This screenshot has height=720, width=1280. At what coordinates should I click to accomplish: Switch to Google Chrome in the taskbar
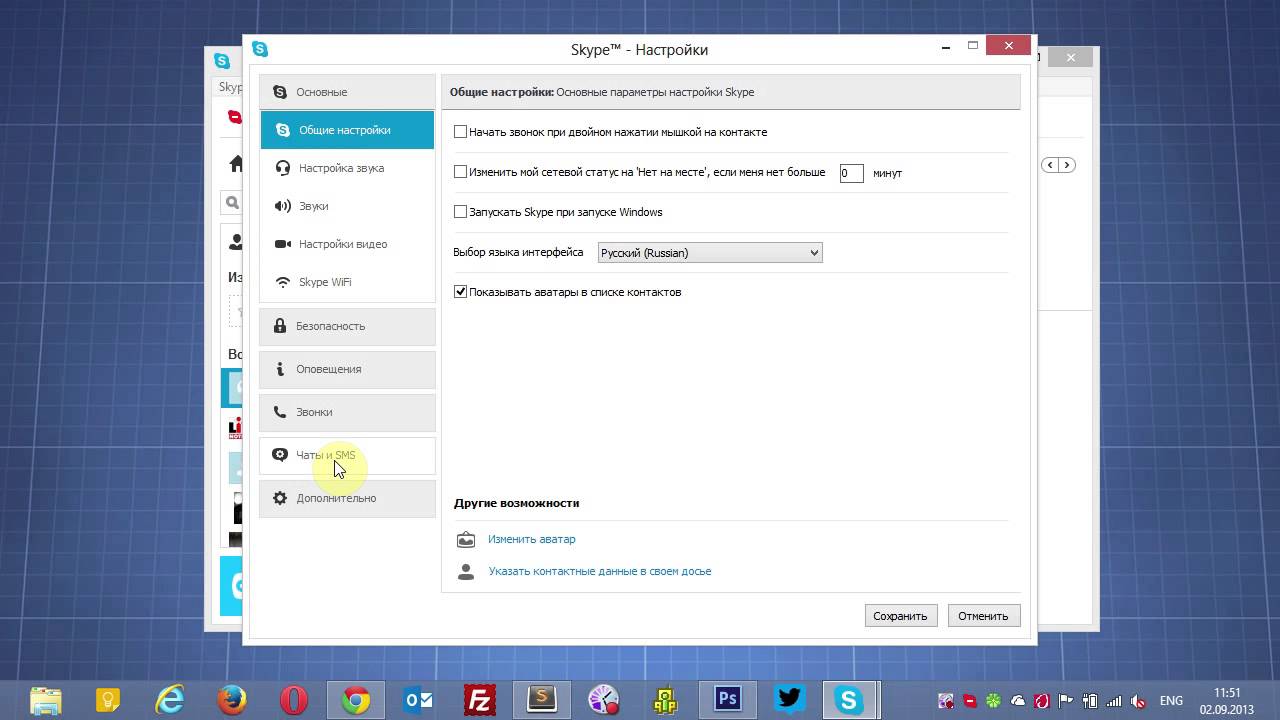[x=356, y=700]
